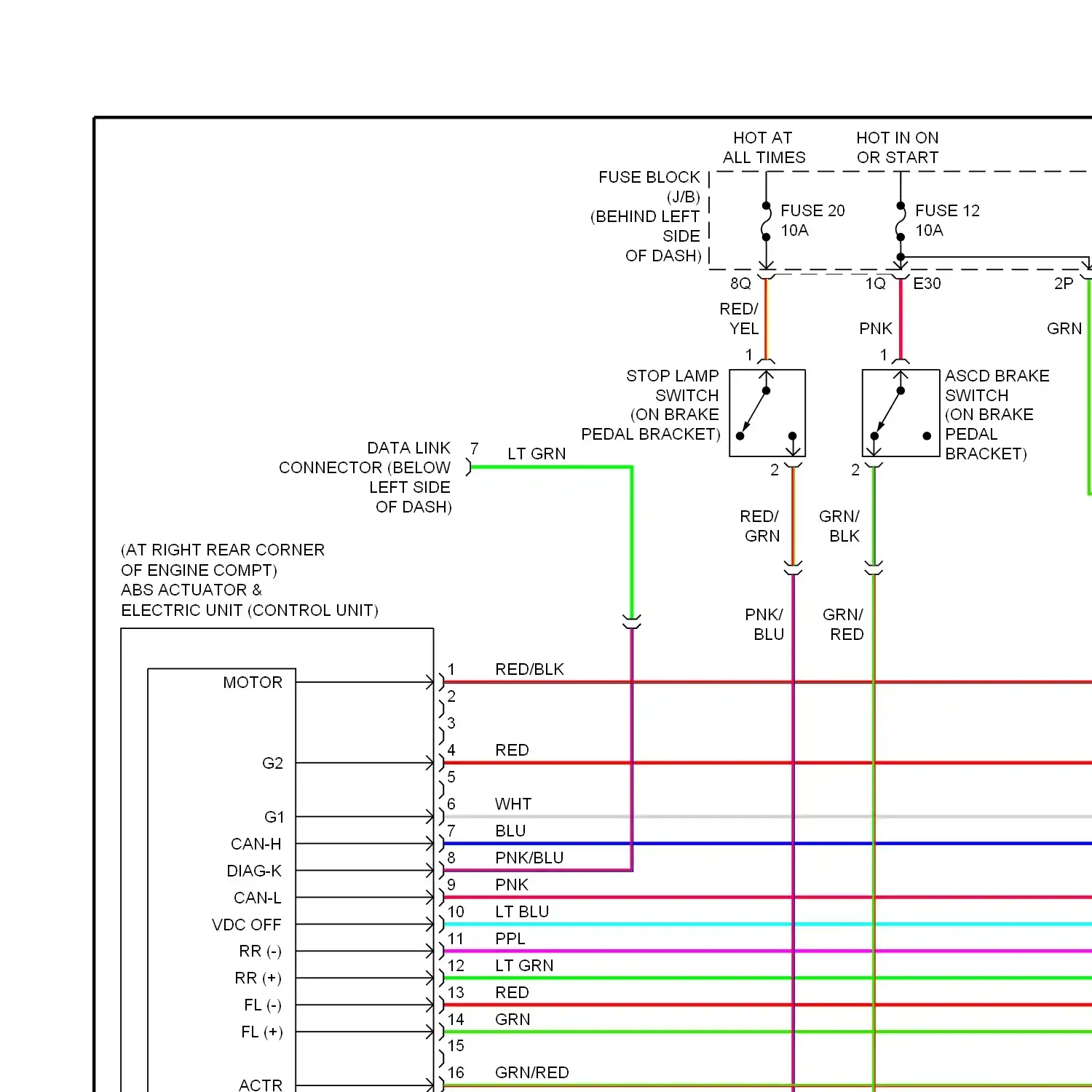Click the 2P connector label
This screenshot has width=1092, height=1092.
(x=1064, y=284)
